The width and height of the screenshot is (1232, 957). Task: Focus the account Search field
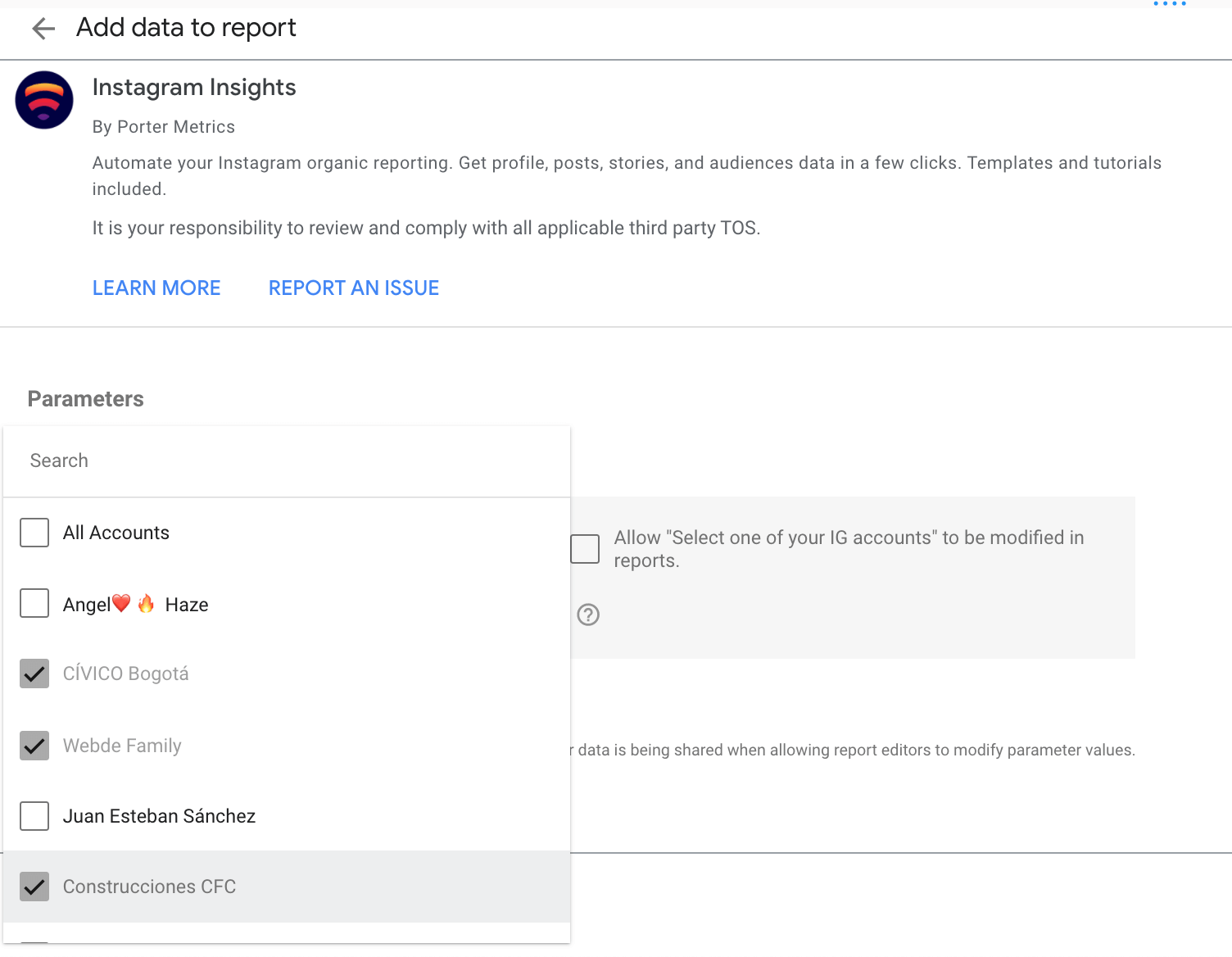pyautogui.click(x=287, y=460)
